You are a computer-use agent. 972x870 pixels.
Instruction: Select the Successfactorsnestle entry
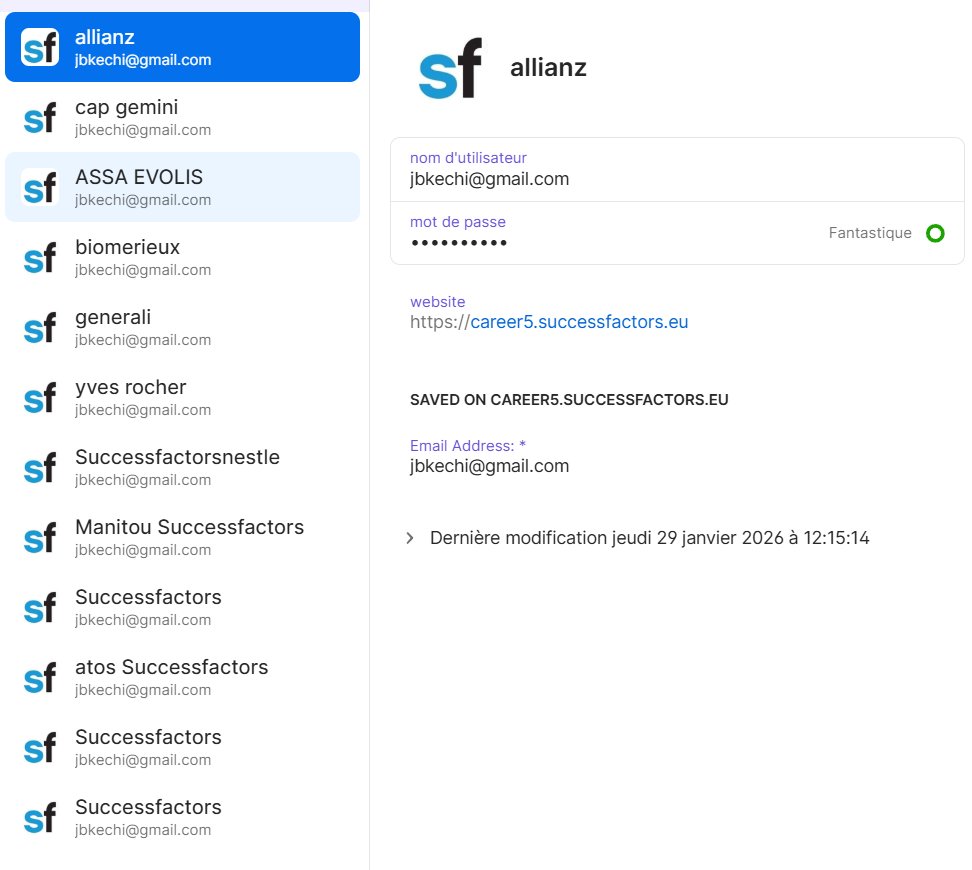(x=182, y=468)
